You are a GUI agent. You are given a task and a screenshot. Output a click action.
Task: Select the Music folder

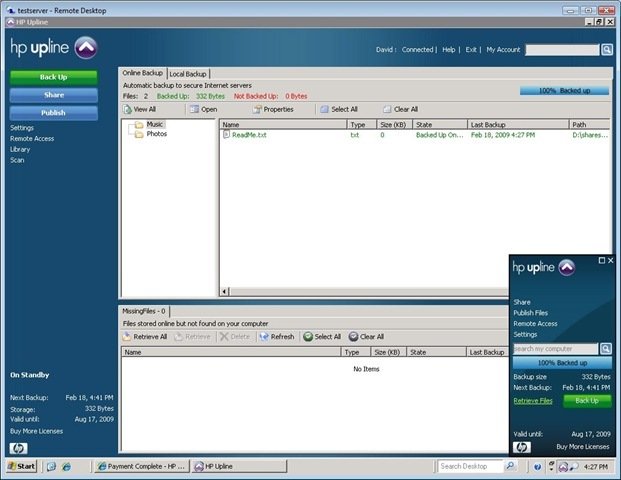(x=149, y=124)
